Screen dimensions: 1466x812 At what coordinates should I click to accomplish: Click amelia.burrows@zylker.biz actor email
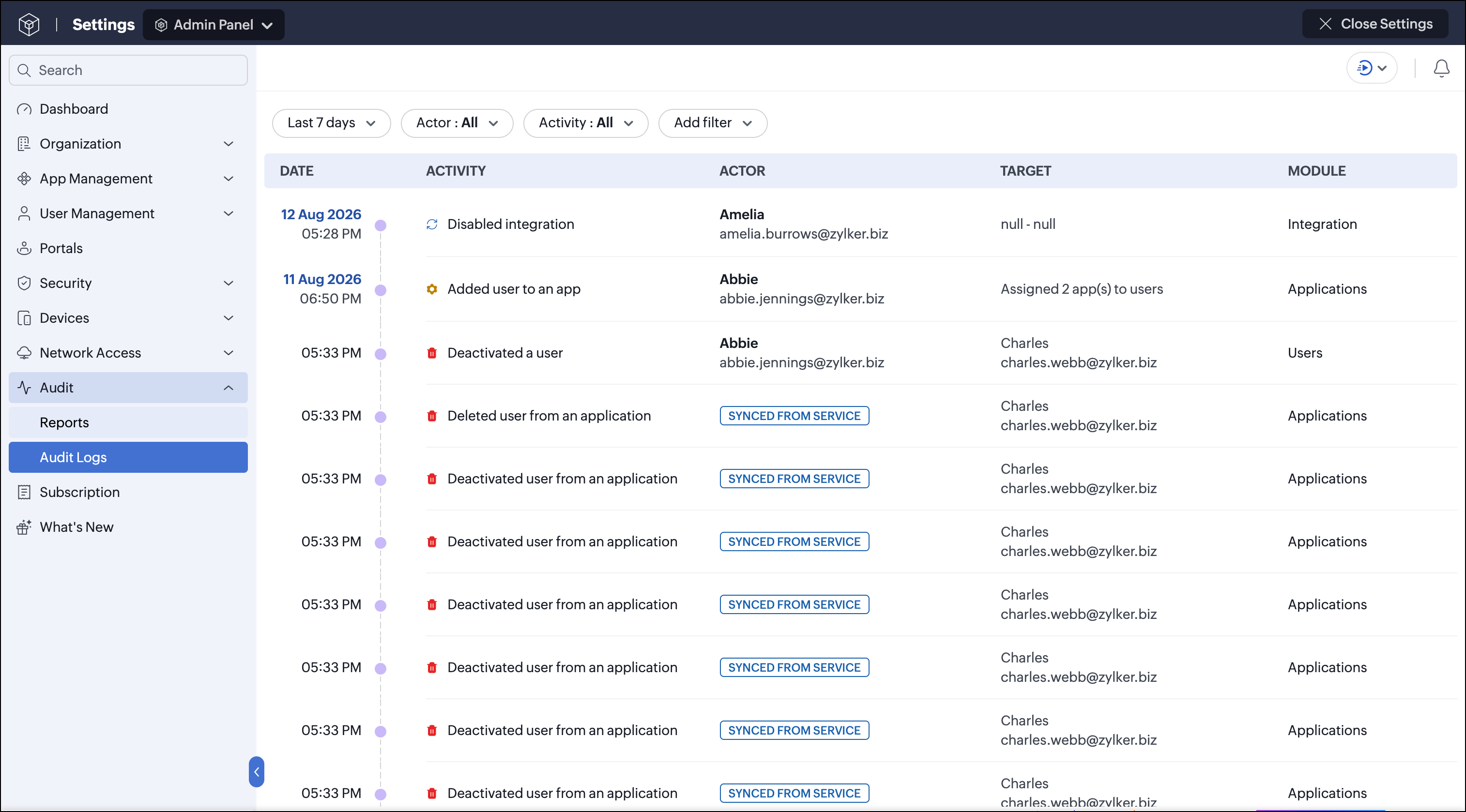coord(804,234)
